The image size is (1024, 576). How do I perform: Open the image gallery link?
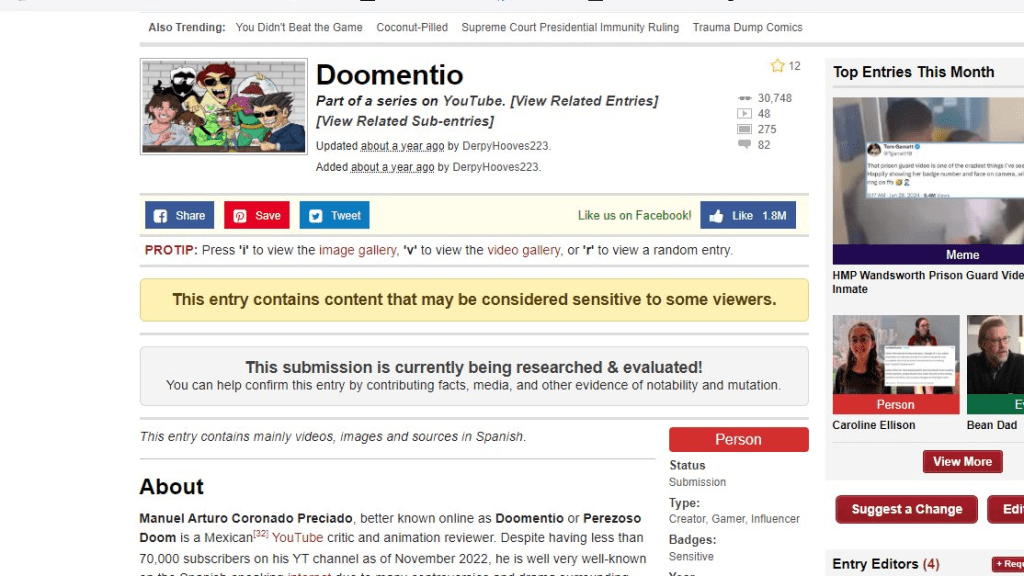[x=357, y=250]
